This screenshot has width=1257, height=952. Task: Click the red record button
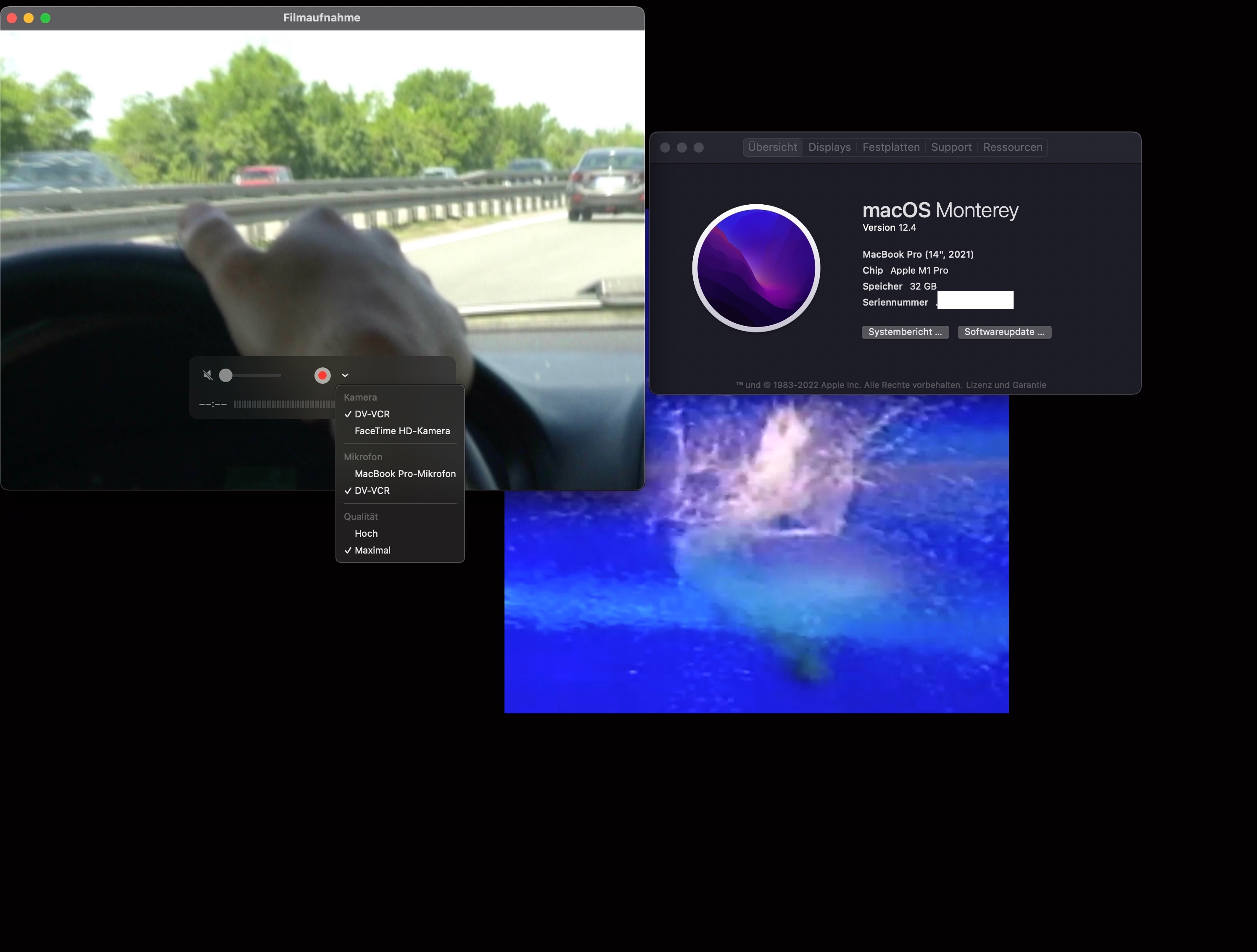pos(322,375)
